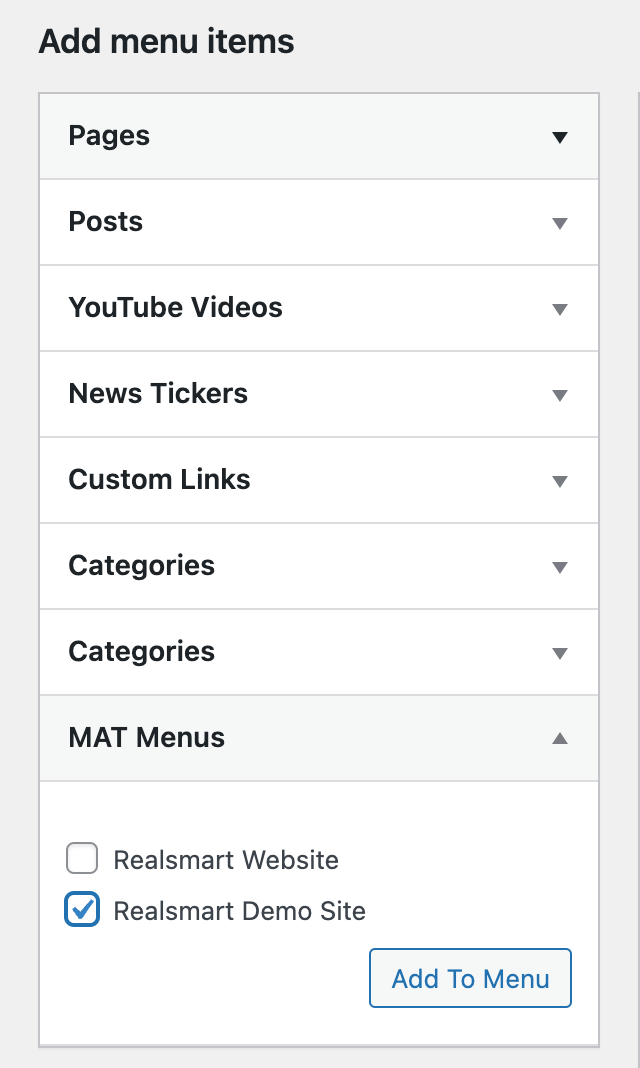
Task: Expand the Pages section heading
Action: [x=109, y=136]
